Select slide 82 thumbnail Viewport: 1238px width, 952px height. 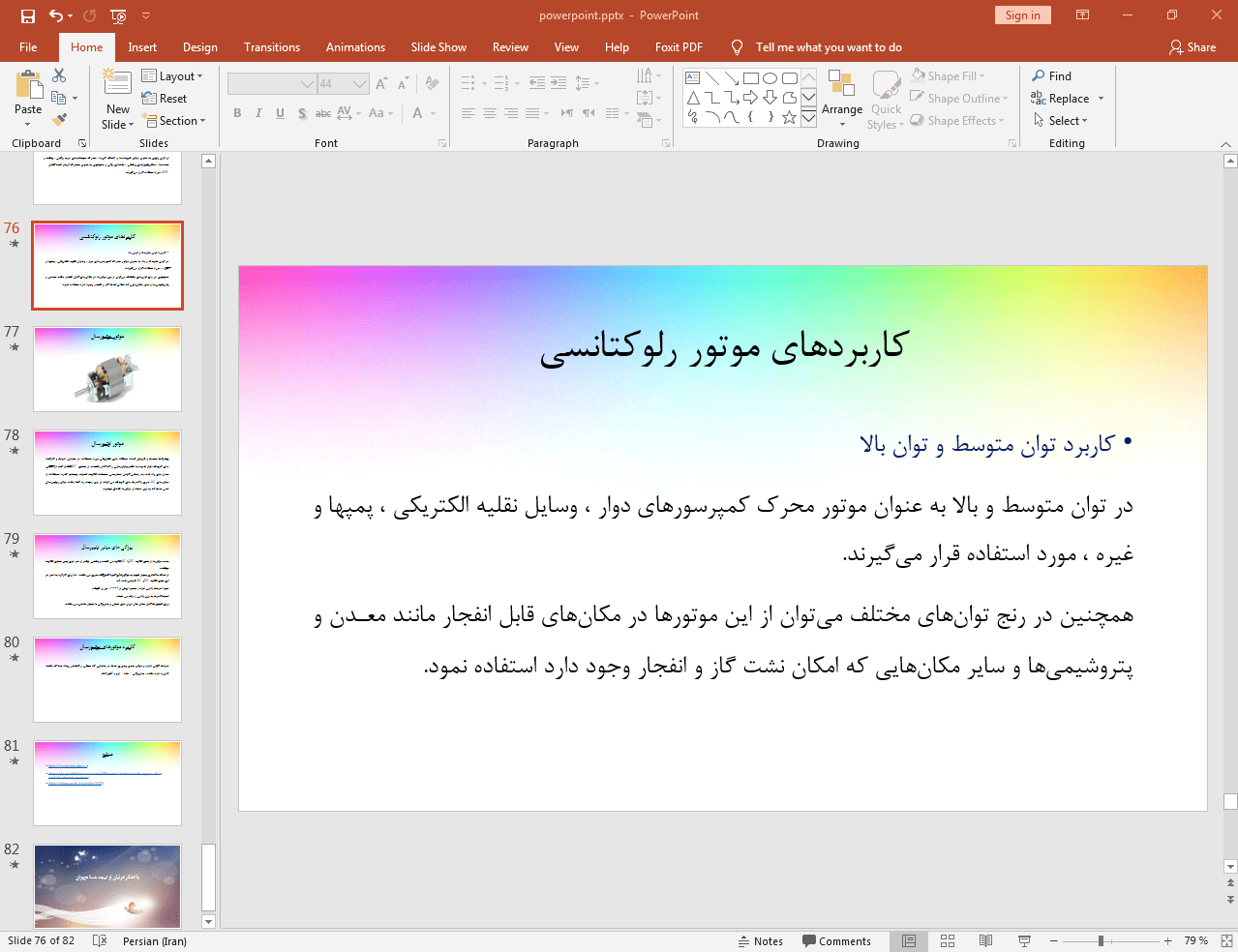click(x=107, y=886)
